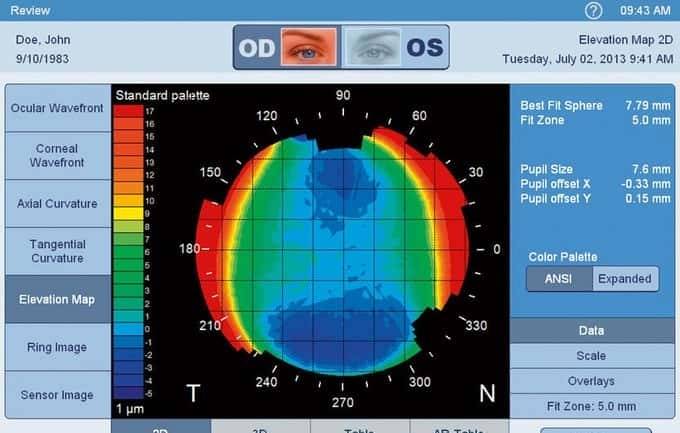Click the dark blue -5 µm palette swatch
This screenshot has width=680, height=433.
(x=128, y=393)
